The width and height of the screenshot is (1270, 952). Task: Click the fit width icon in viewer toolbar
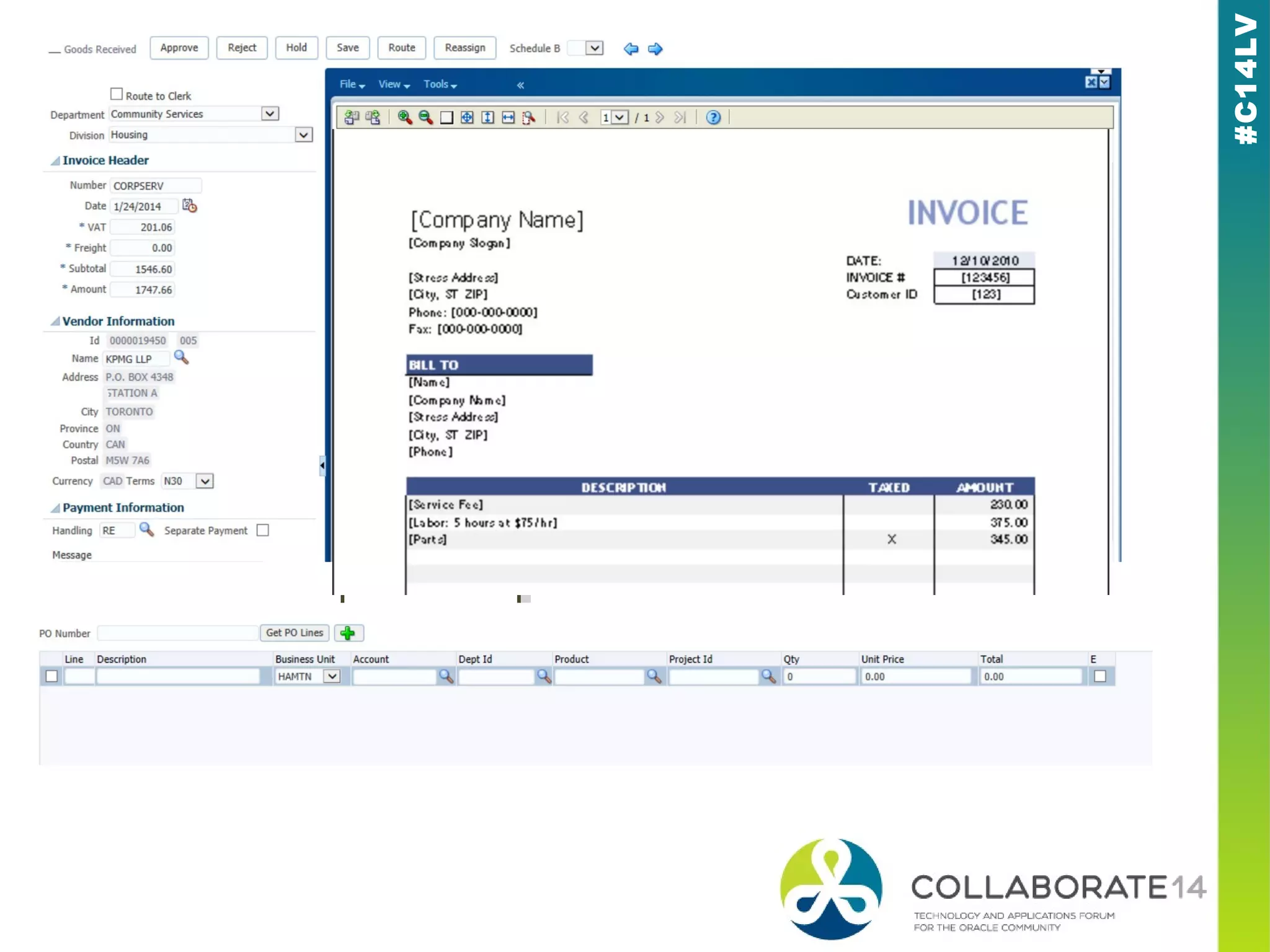click(x=508, y=117)
